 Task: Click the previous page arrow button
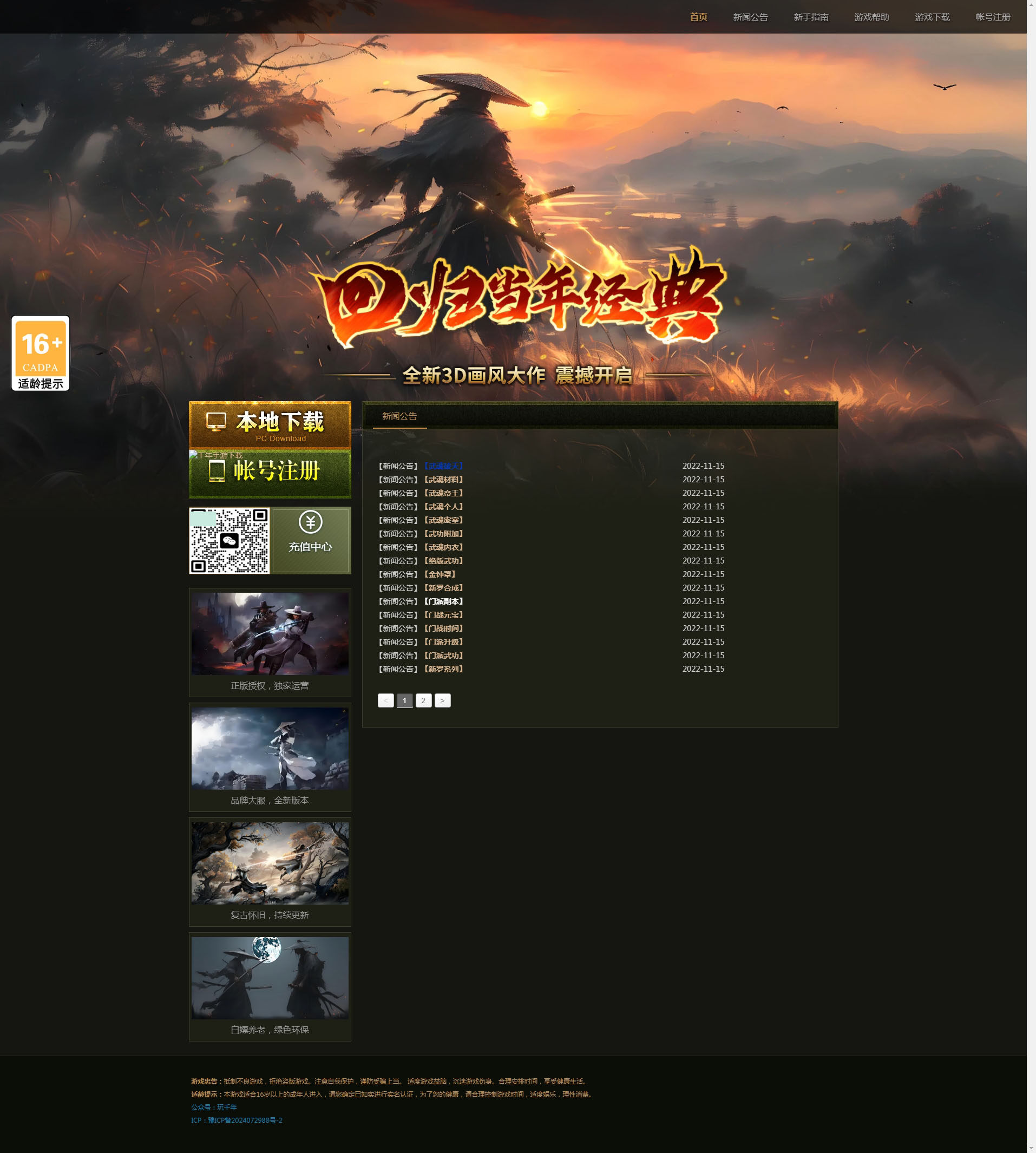[x=385, y=700]
